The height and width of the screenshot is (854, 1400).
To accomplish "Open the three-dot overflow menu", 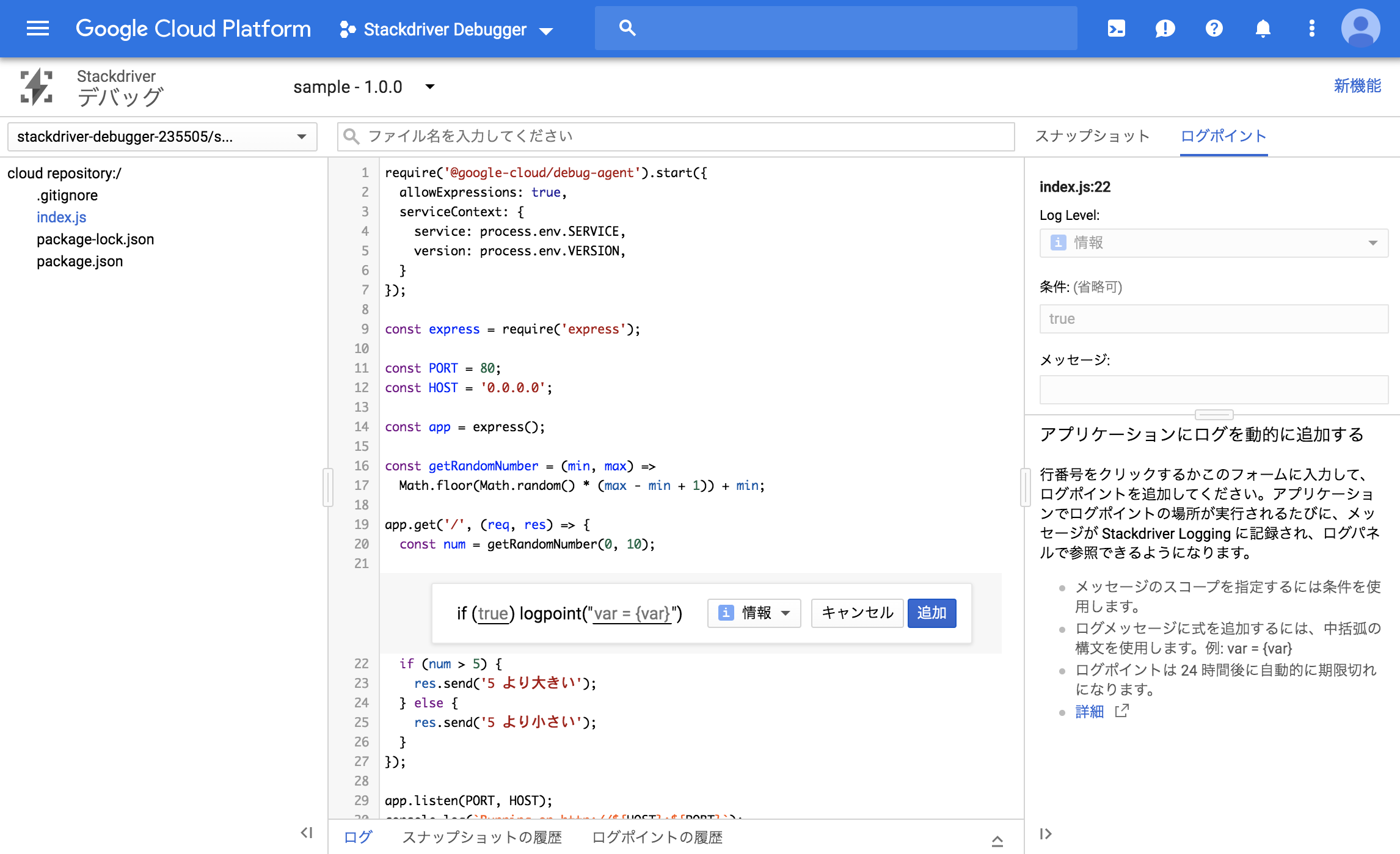I will 1311,28.
